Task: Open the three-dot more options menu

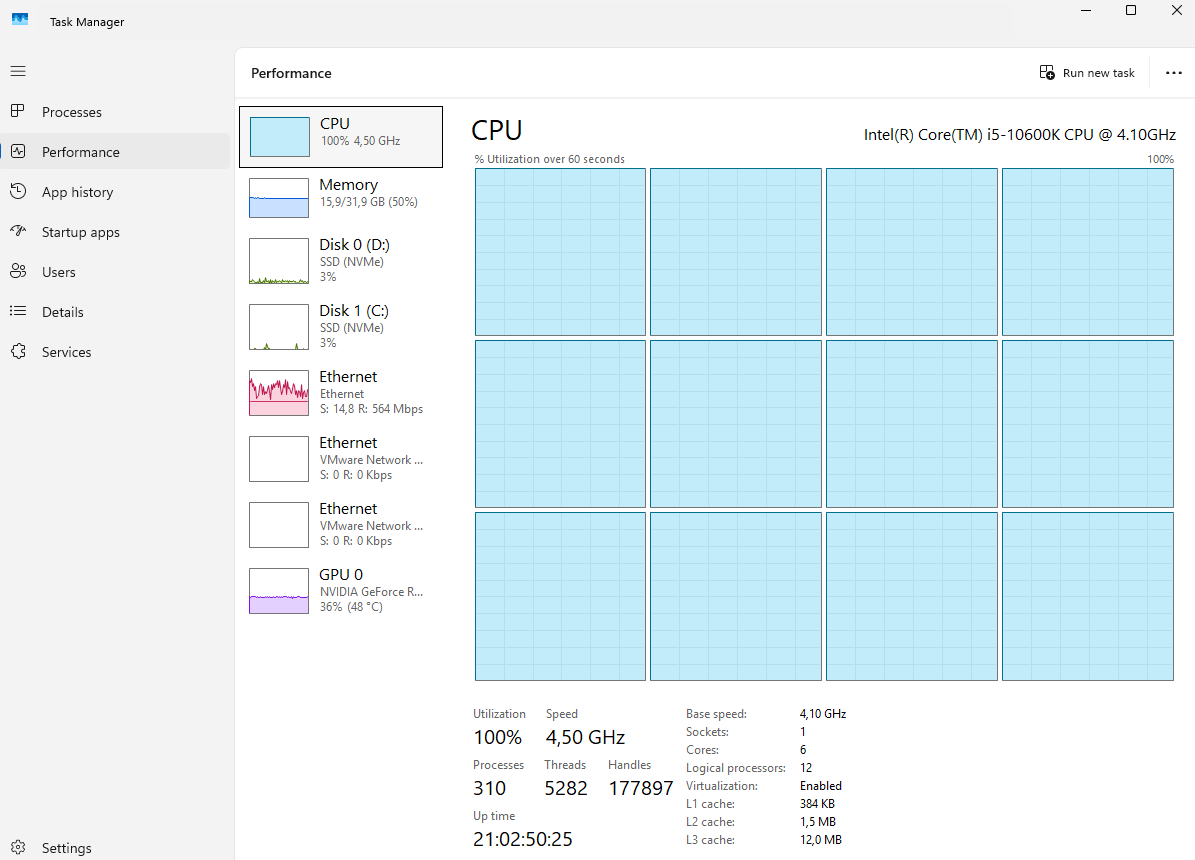Action: pyautogui.click(x=1174, y=72)
